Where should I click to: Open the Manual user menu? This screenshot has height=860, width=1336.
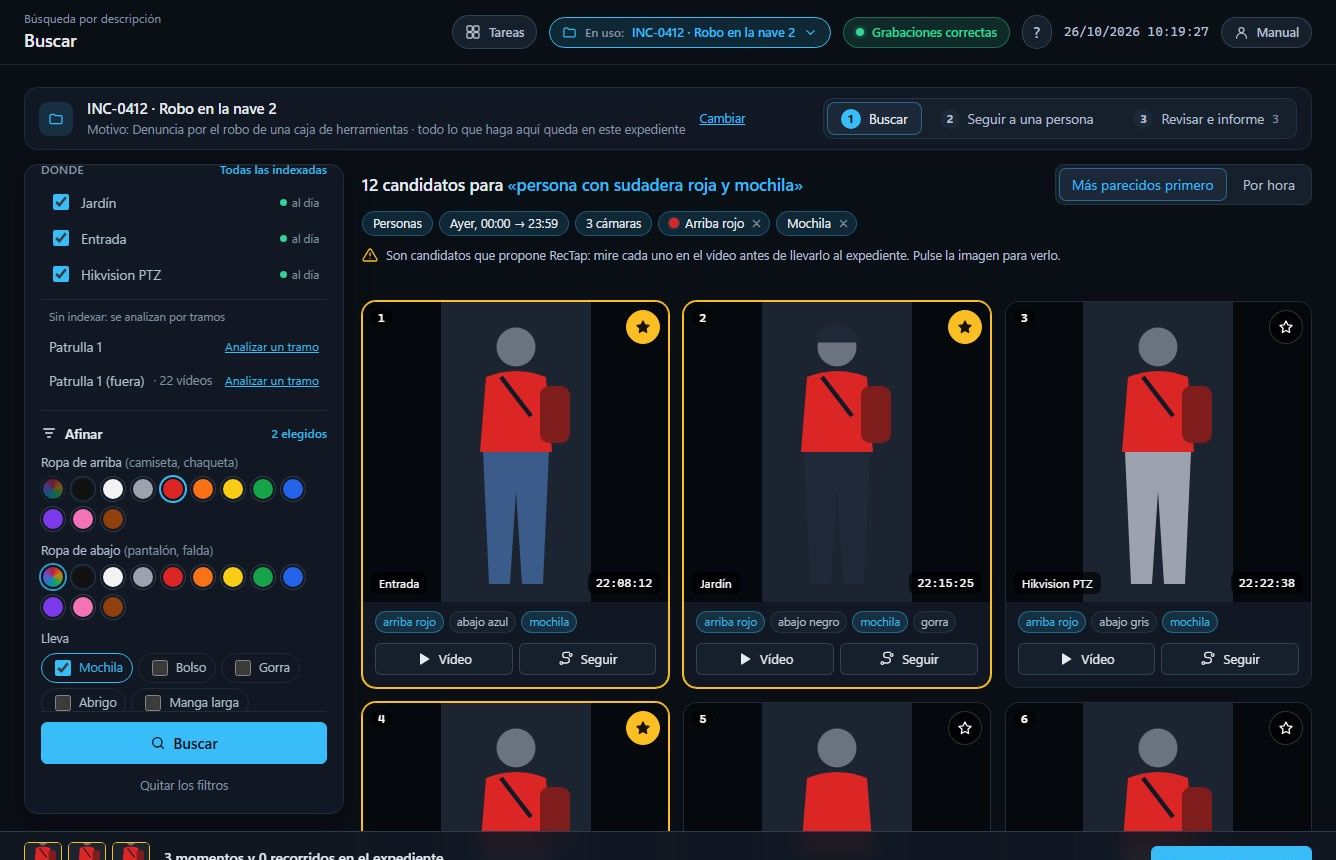coord(1267,32)
